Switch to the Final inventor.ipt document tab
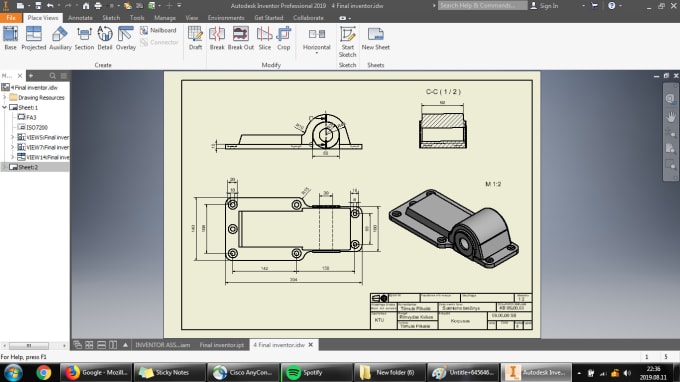This screenshot has height=382, width=680. click(222, 345)
